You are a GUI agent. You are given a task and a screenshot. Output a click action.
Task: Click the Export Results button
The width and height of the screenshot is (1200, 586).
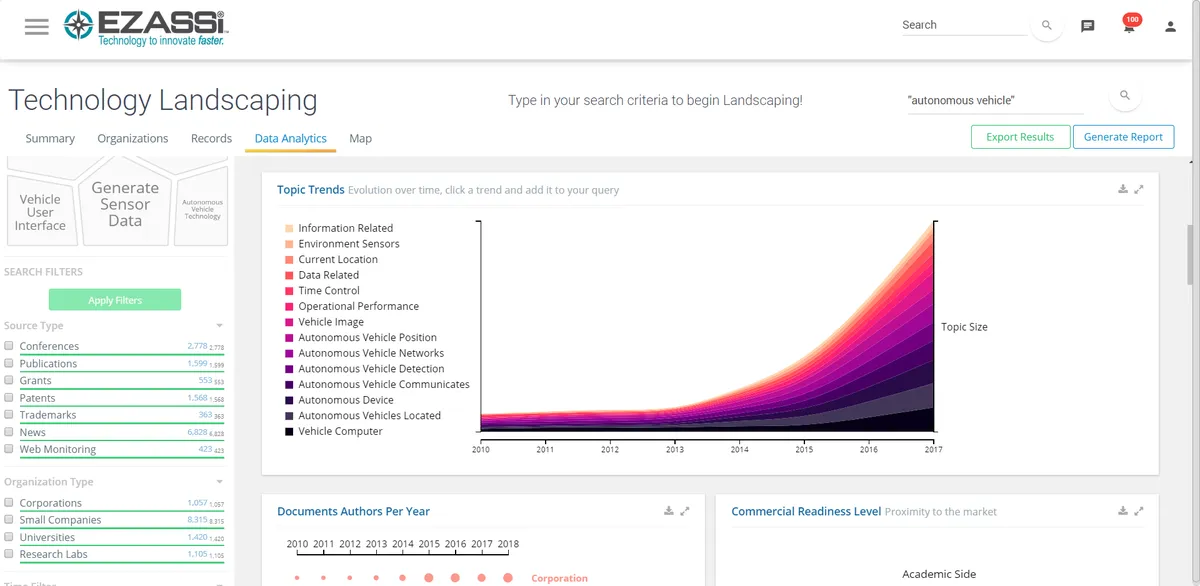1020,137
